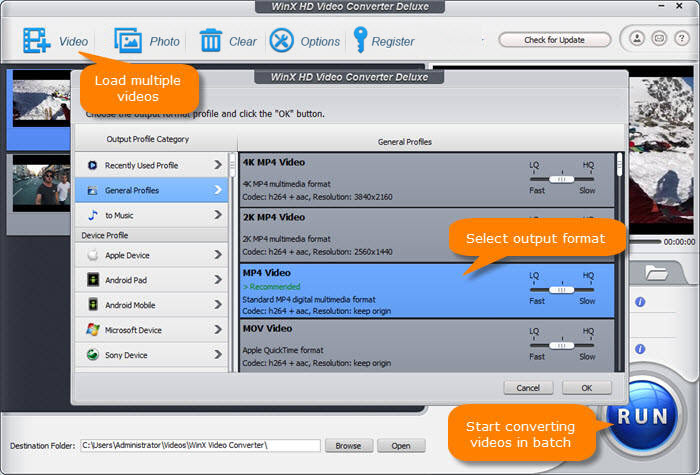Click the help question mark icon
700x475 pixels.
[x=681, y=38]
